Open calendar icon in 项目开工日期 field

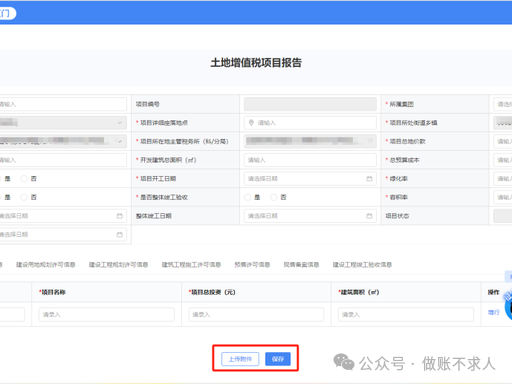[x=369, y=179]
